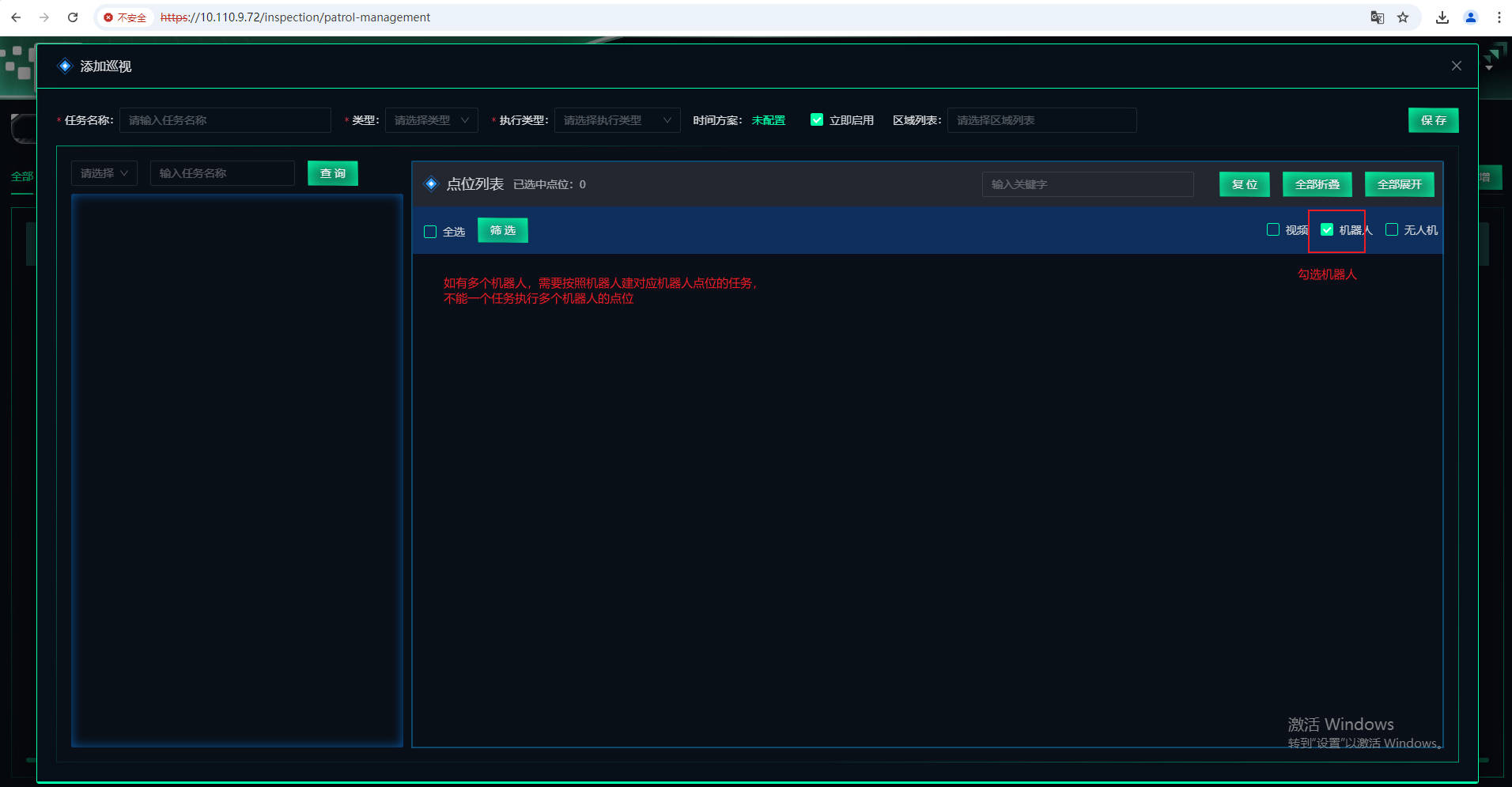The height and width of the screenshot is (787, 1512).
Task: Open Chrome three-dot menu
Action: pos(1499,17)
